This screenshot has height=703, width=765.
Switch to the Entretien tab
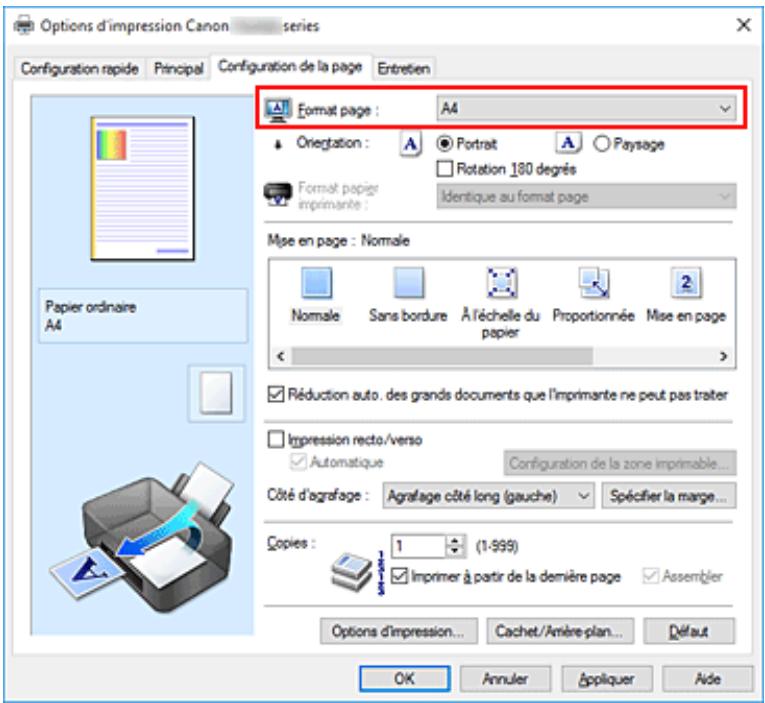point(404,68)
